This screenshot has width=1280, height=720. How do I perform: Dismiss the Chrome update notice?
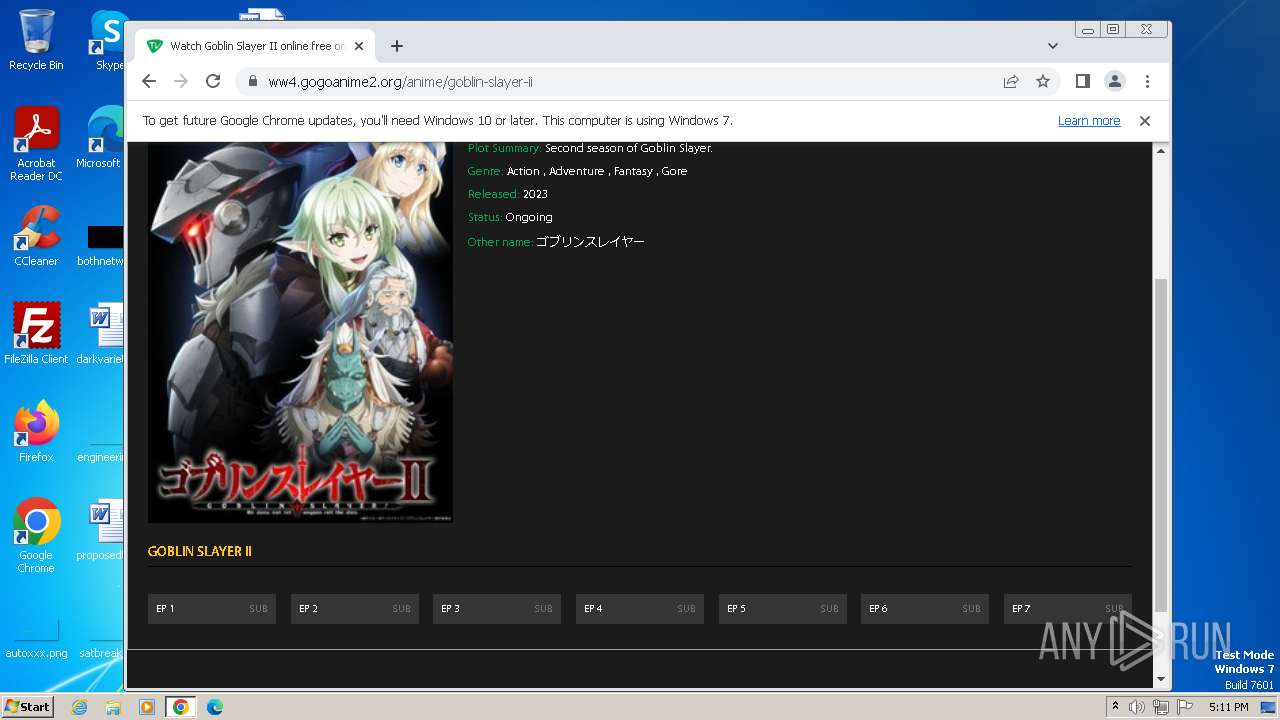(1145, 121)
